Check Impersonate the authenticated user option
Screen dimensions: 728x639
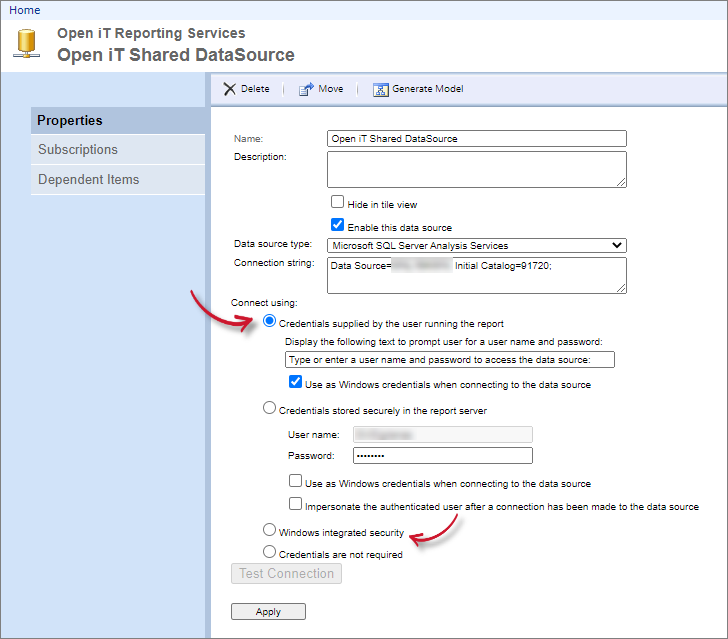pos(295,503)
